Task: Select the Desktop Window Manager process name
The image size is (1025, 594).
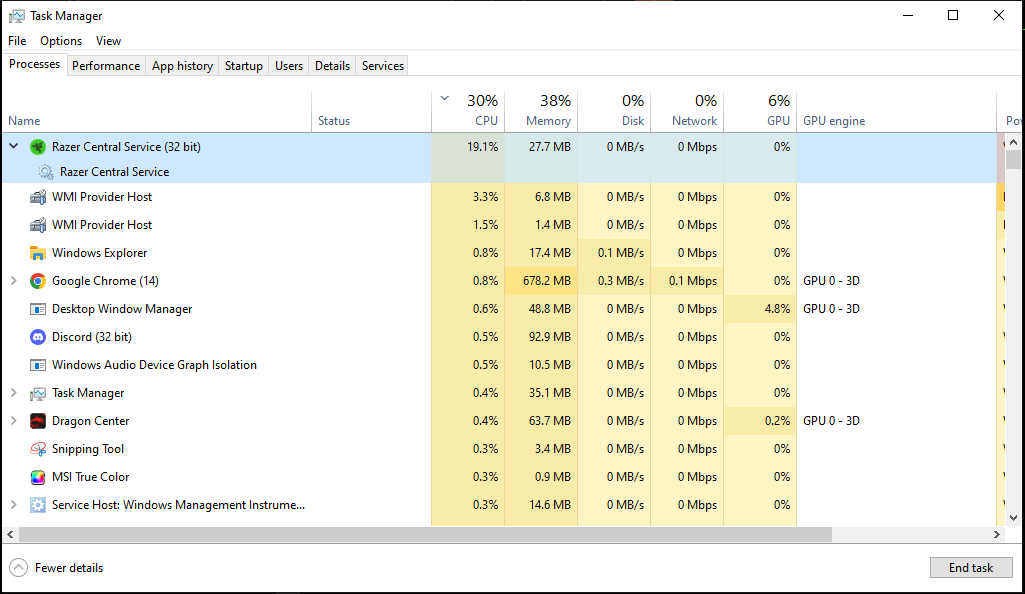Action: pos(122,309)
